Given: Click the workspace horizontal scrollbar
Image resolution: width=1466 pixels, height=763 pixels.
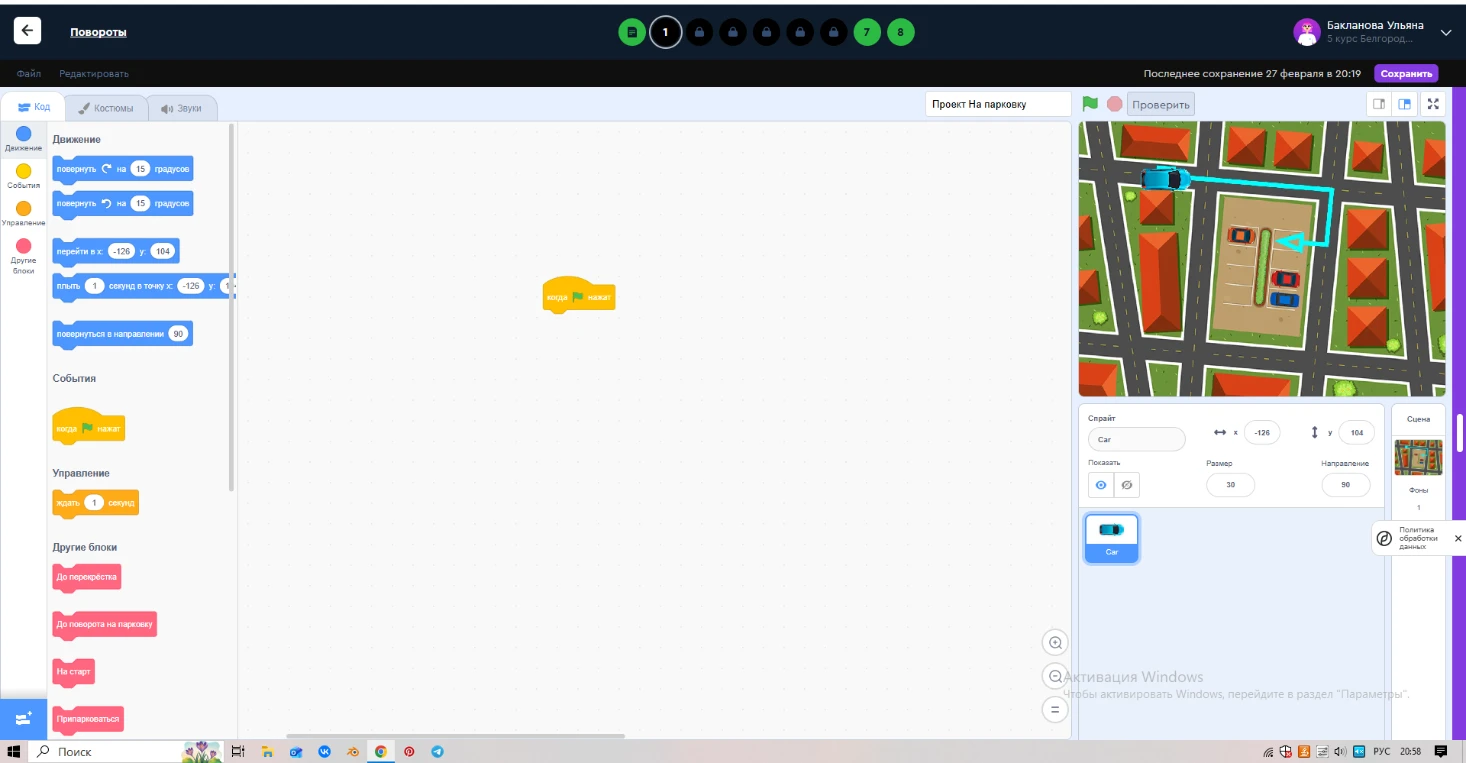Looking at the screenshot, I should pyautogui.click(x=455, y=737).
